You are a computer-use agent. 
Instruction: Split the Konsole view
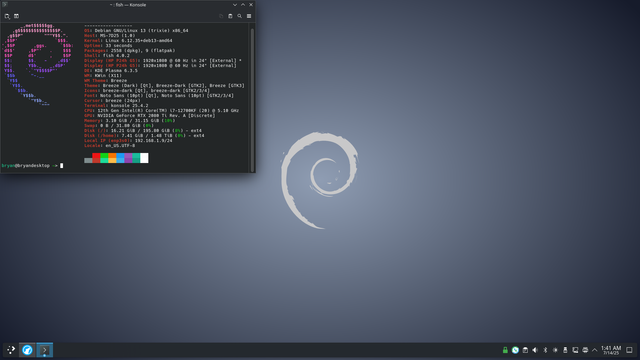click(x=16, y=16)
